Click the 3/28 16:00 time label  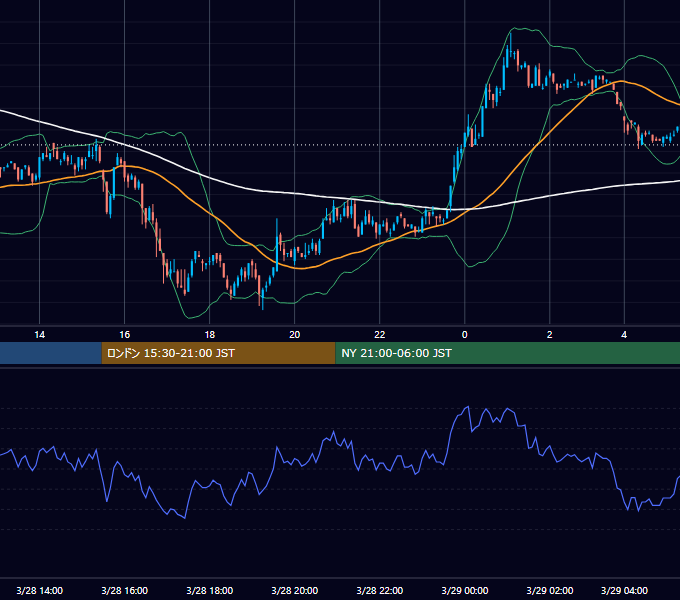pos(124,590)
